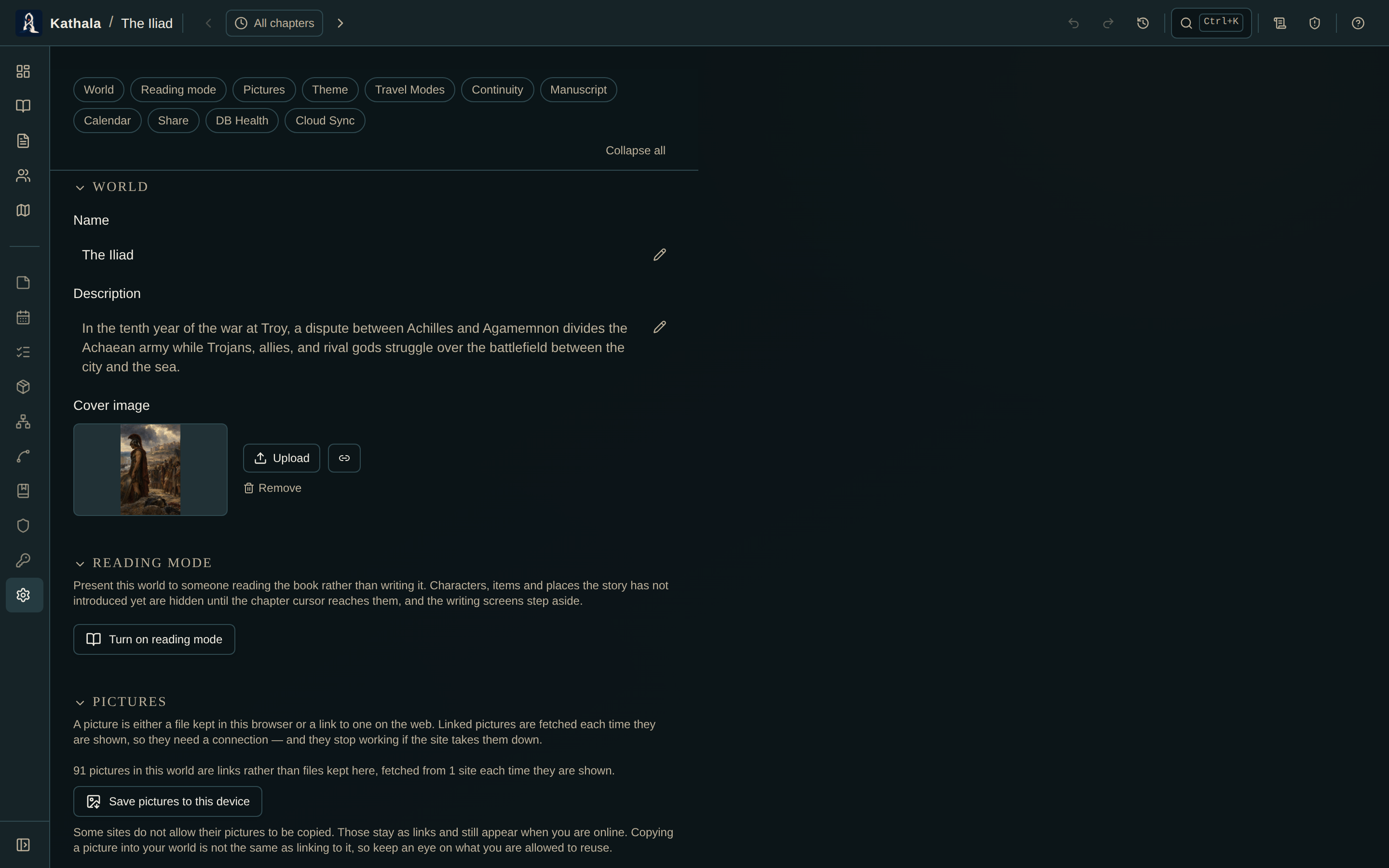
Task: Open the text document icon in sidebar
Action: pos(23,141)
